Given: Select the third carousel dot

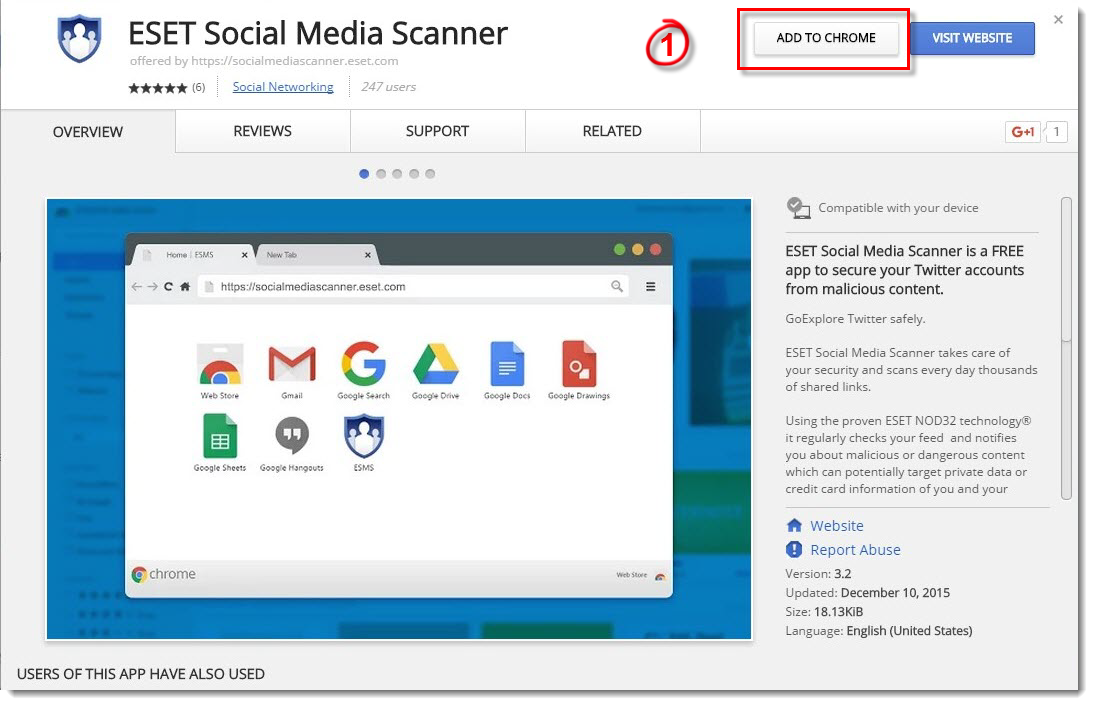Looking at the screenshot, I should pyautogui.click(x=397, y=174).
